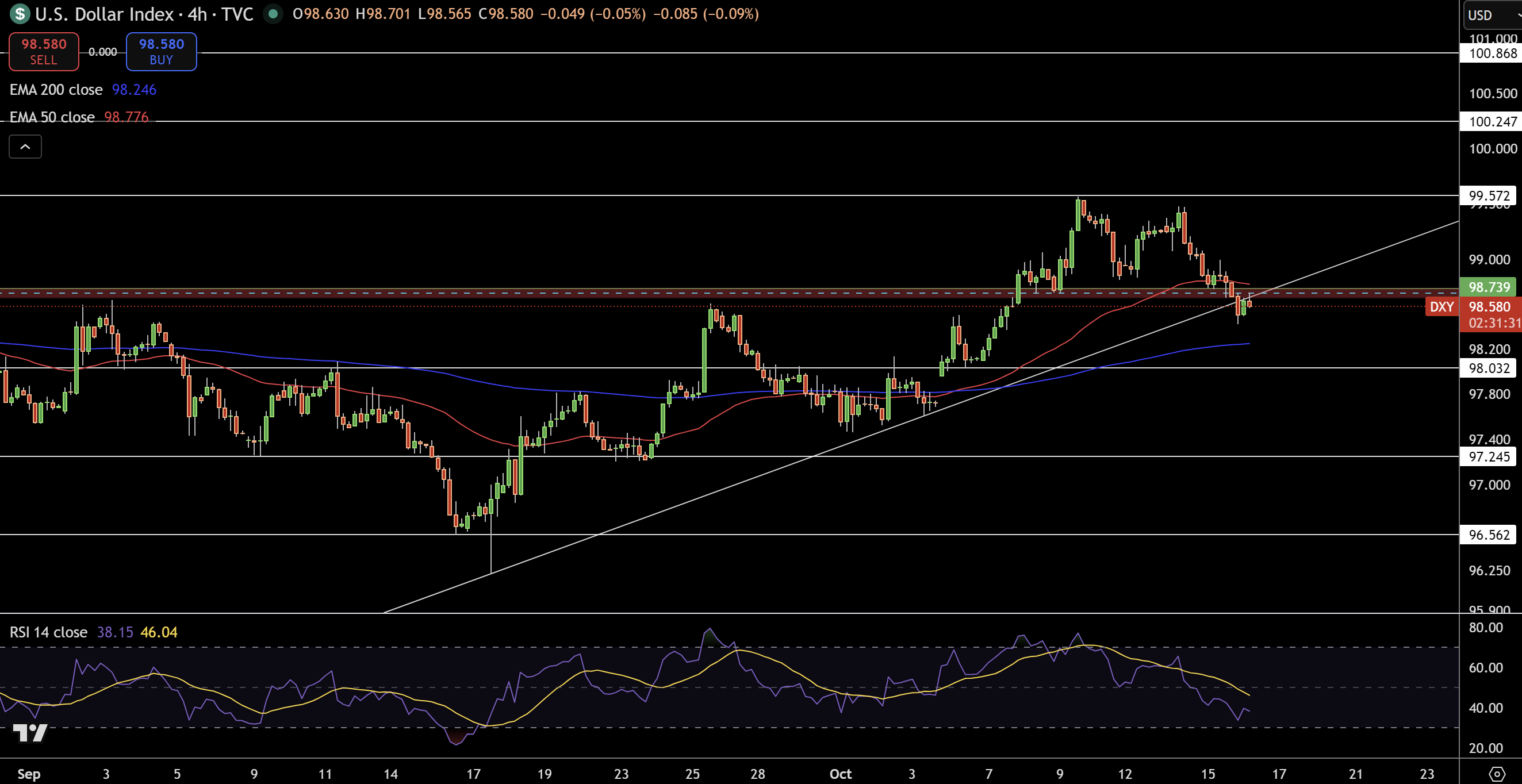The image size is (1522, 784).
Task: Click the 99.572 horizontal line price label
Action: 1489,195
